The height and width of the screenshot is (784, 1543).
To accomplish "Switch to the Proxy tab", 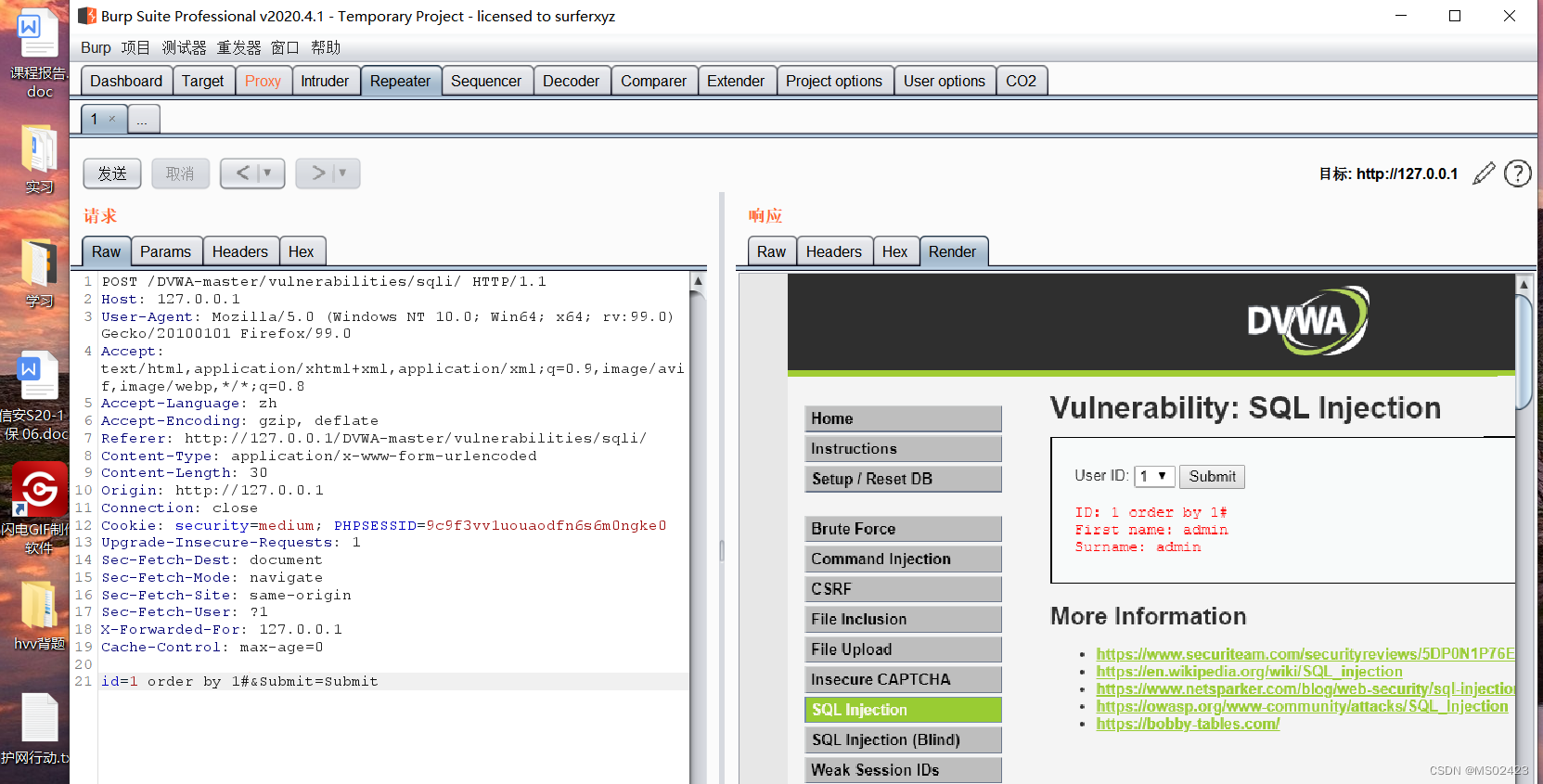I will click(x=263, y=81).
